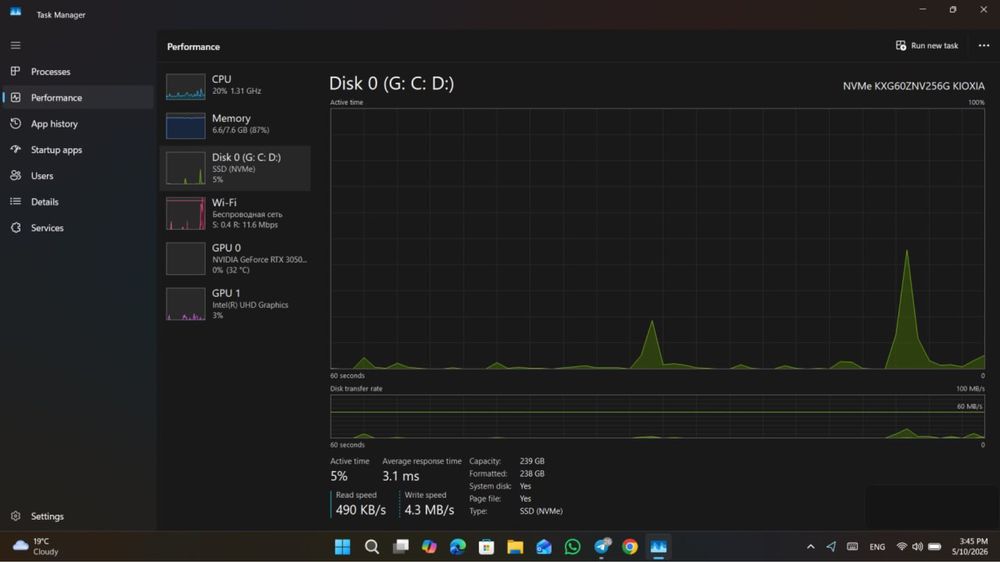Click the Disk 0 (G: C: D:) heading
Viewport: 1000px width, 562px height.
click(392, 84)
